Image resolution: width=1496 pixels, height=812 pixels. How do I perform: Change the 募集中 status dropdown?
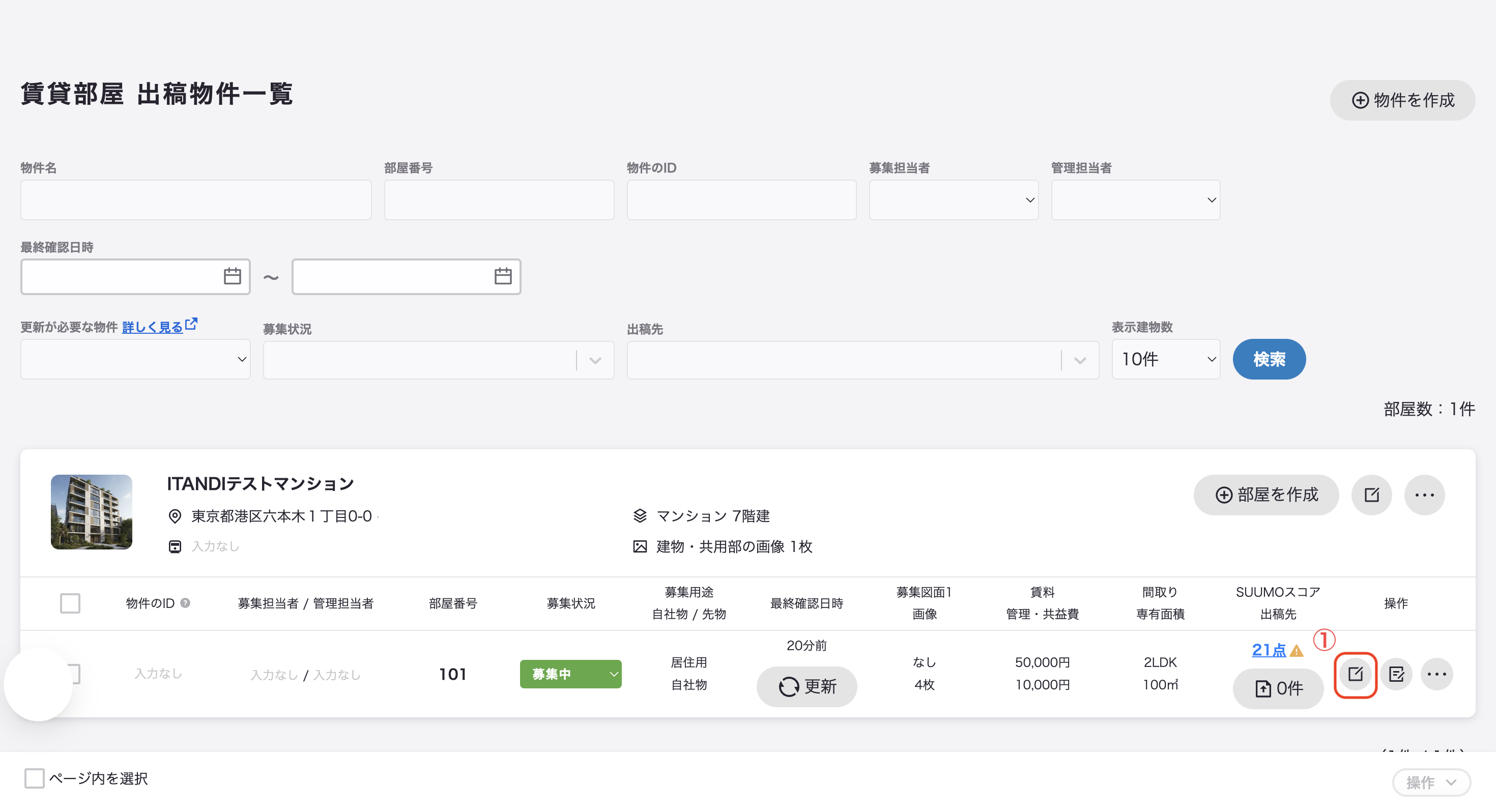tap(571, 674)
